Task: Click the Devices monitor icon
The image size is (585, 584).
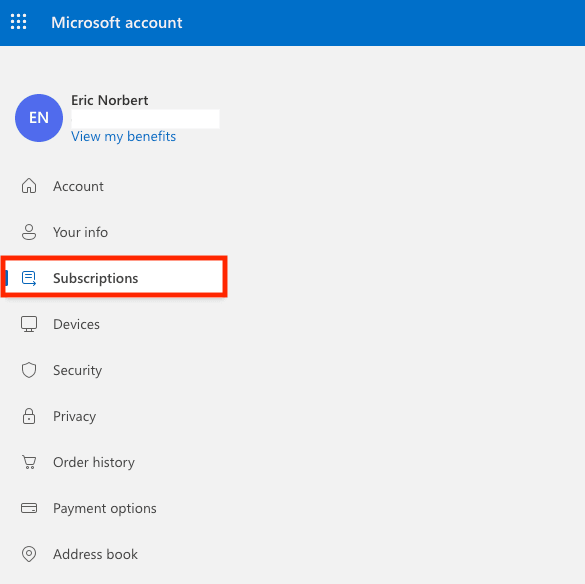Action: (x=29, y=324)
